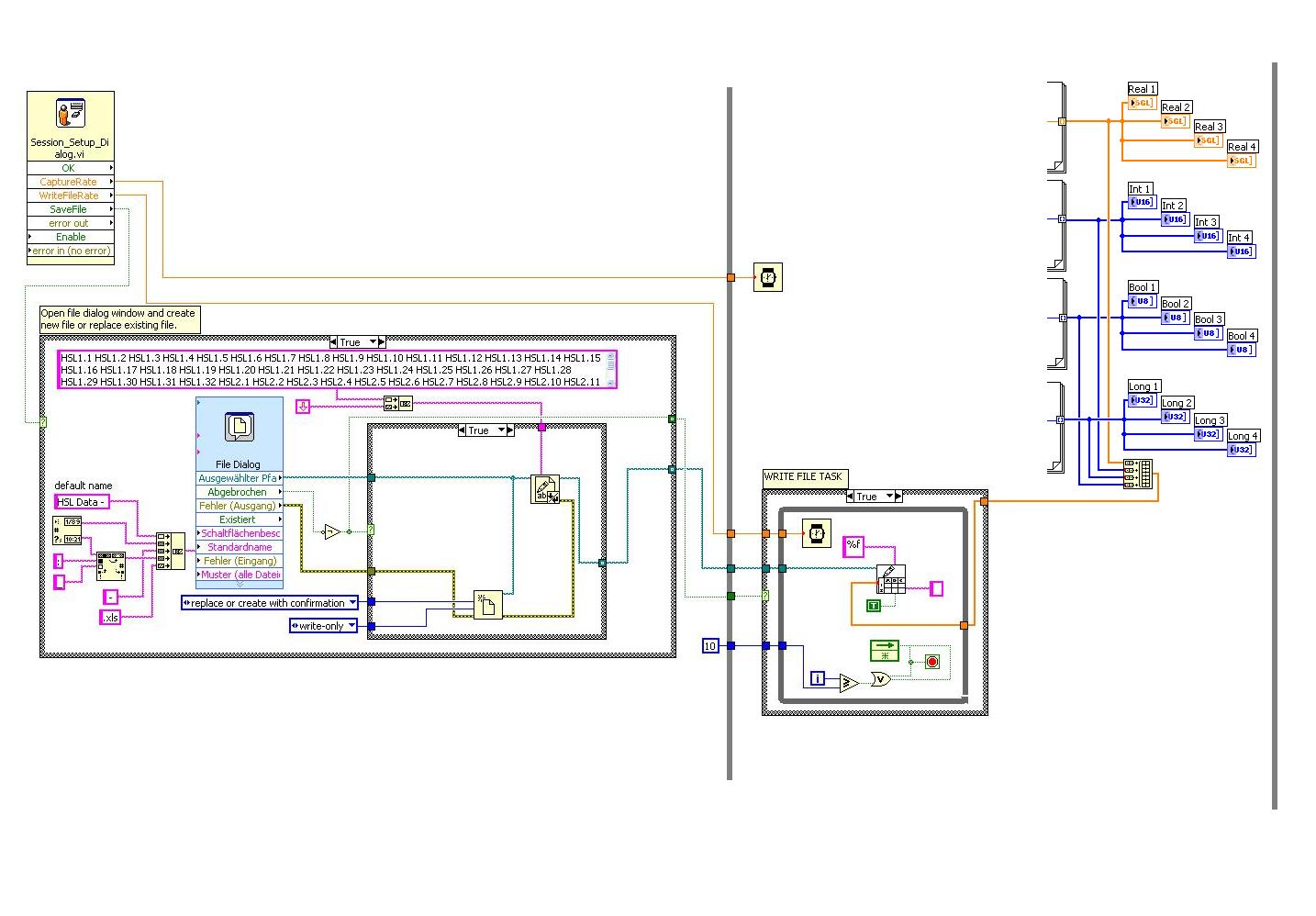This screenshot has height=916, width=1316.
Task: Click the 'error in (no error)' terminal
Action: (x=71, y=251)
